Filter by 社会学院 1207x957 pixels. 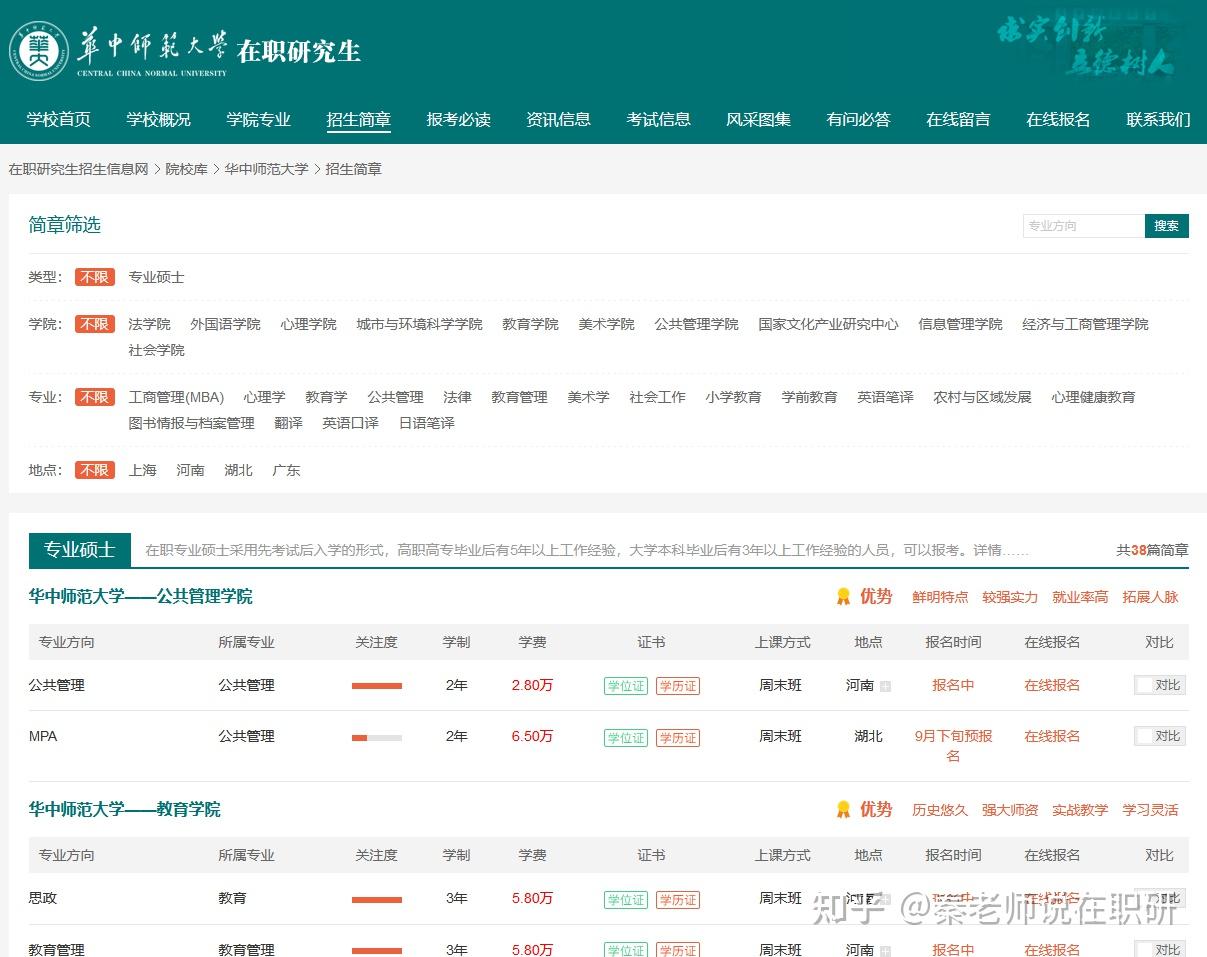(157, 350)
